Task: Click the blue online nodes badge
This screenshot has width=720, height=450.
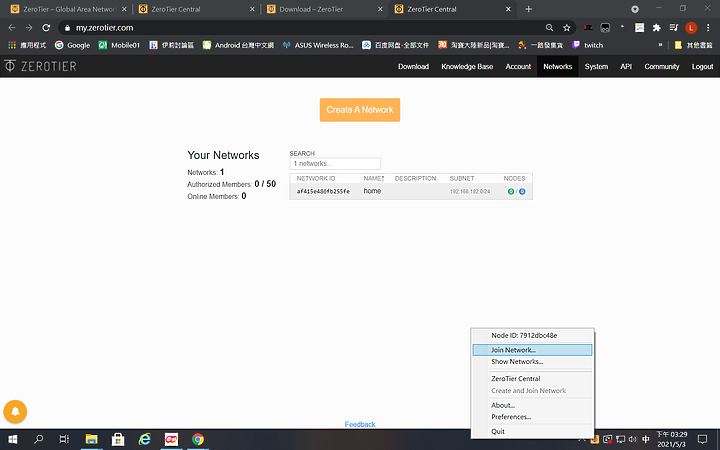Action: (x=522, y=191)
